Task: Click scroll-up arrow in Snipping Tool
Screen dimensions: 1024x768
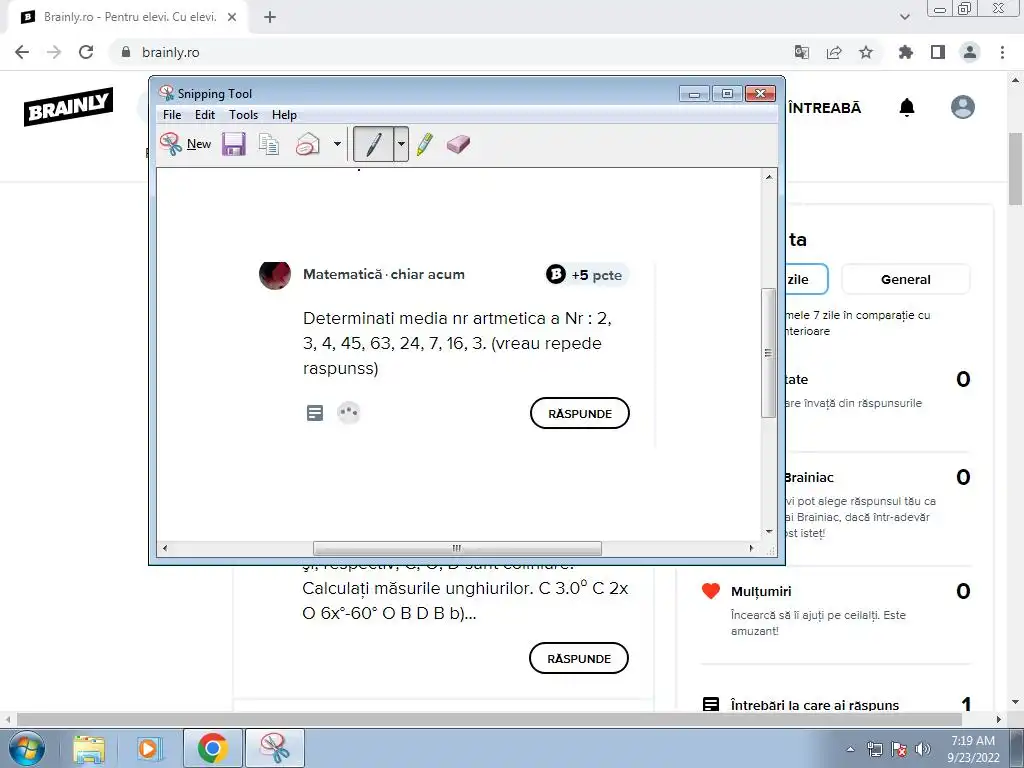Action: coord(769,177)
